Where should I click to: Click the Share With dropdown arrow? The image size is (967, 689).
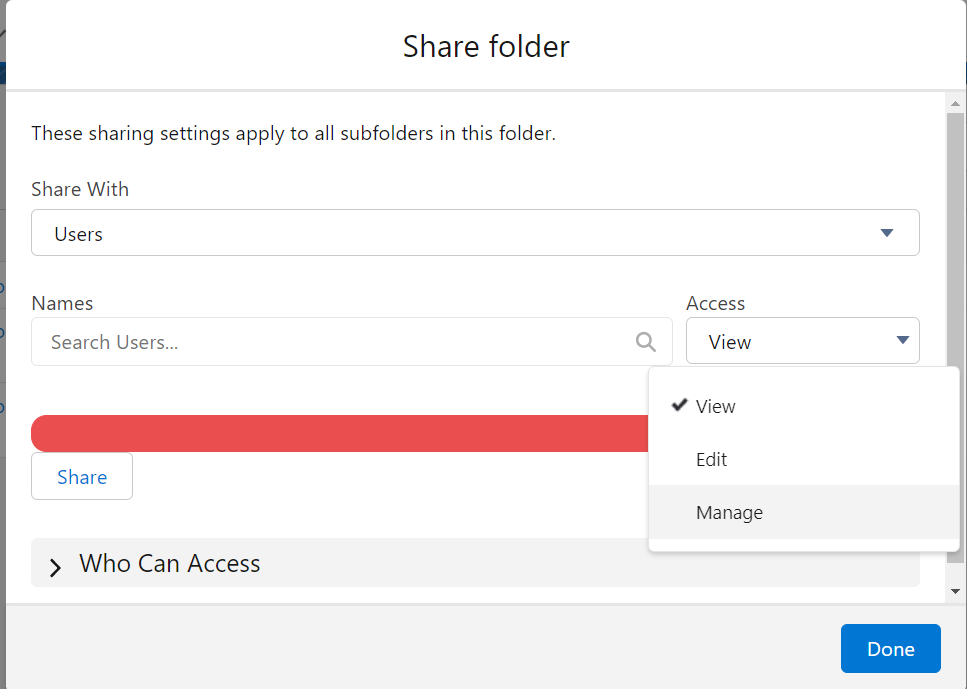pyautogui.click(x=886, y=233)
